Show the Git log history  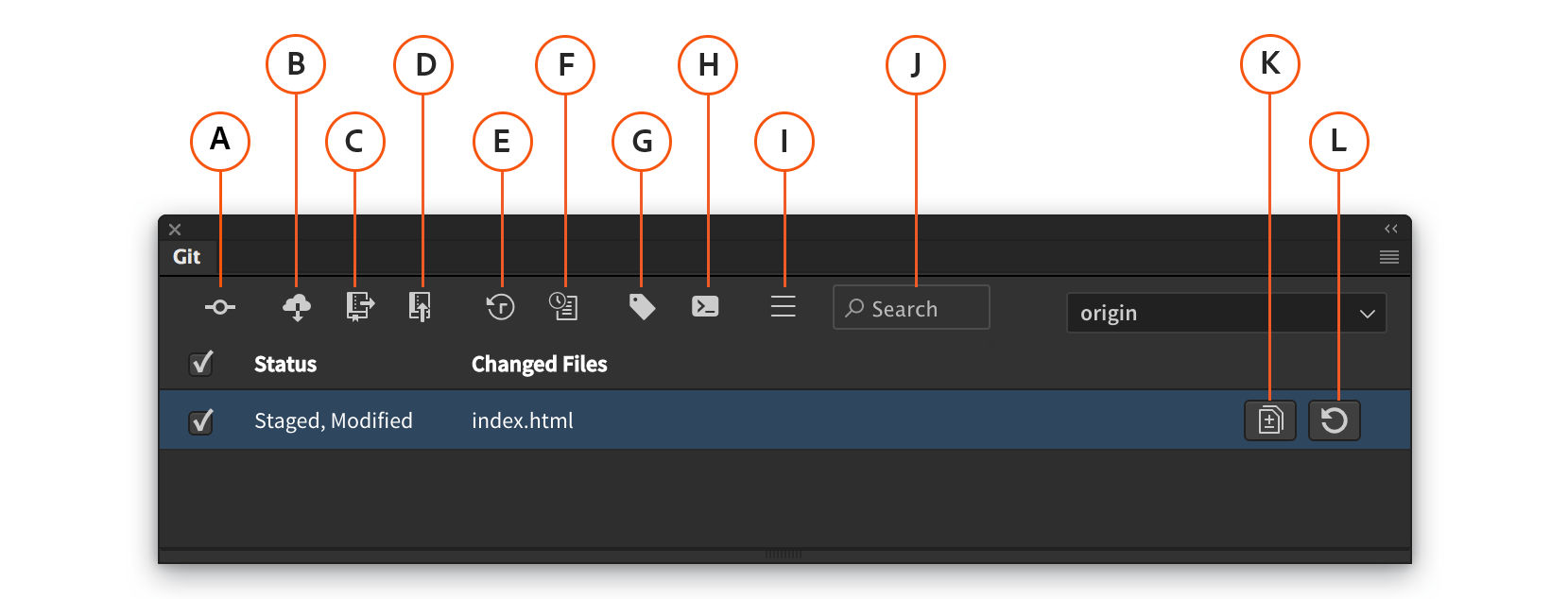click(x=564, y=306)
